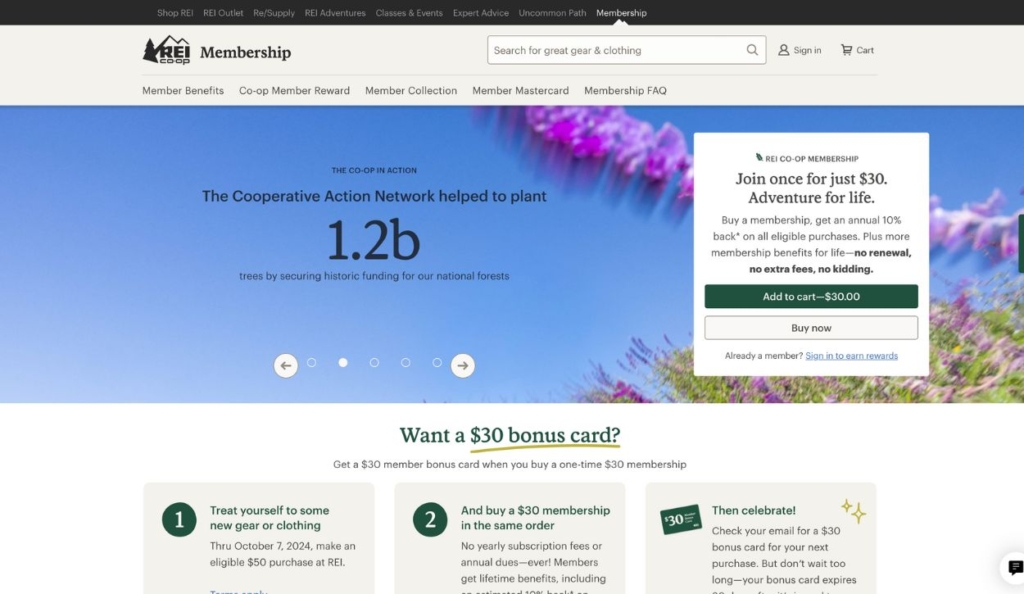Select the first carousel dot
Image resolution: width=1024 pixels, height=594 pixels.
point(312,362)
